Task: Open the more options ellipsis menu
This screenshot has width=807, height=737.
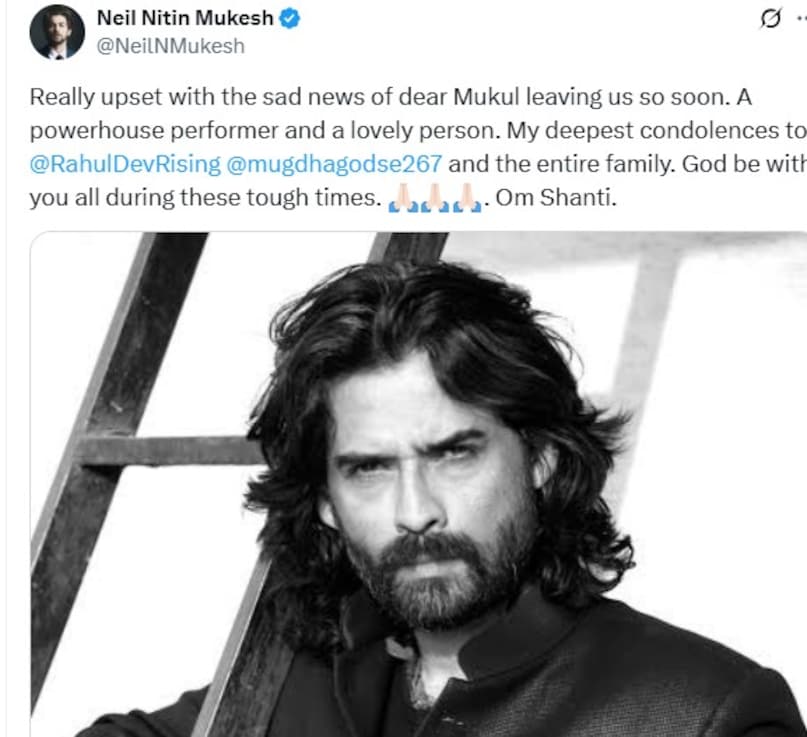Action: click(x=801, y=19)
